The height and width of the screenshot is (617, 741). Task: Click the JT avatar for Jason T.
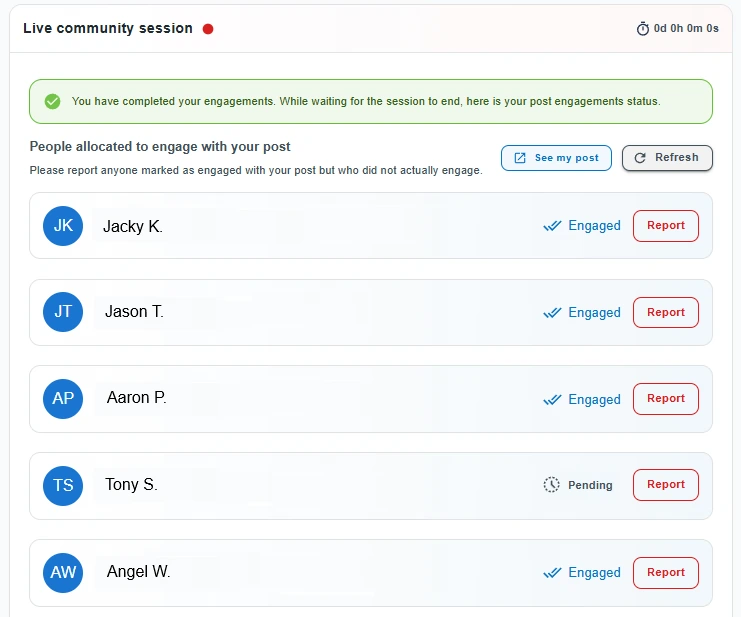pos(63,312)
